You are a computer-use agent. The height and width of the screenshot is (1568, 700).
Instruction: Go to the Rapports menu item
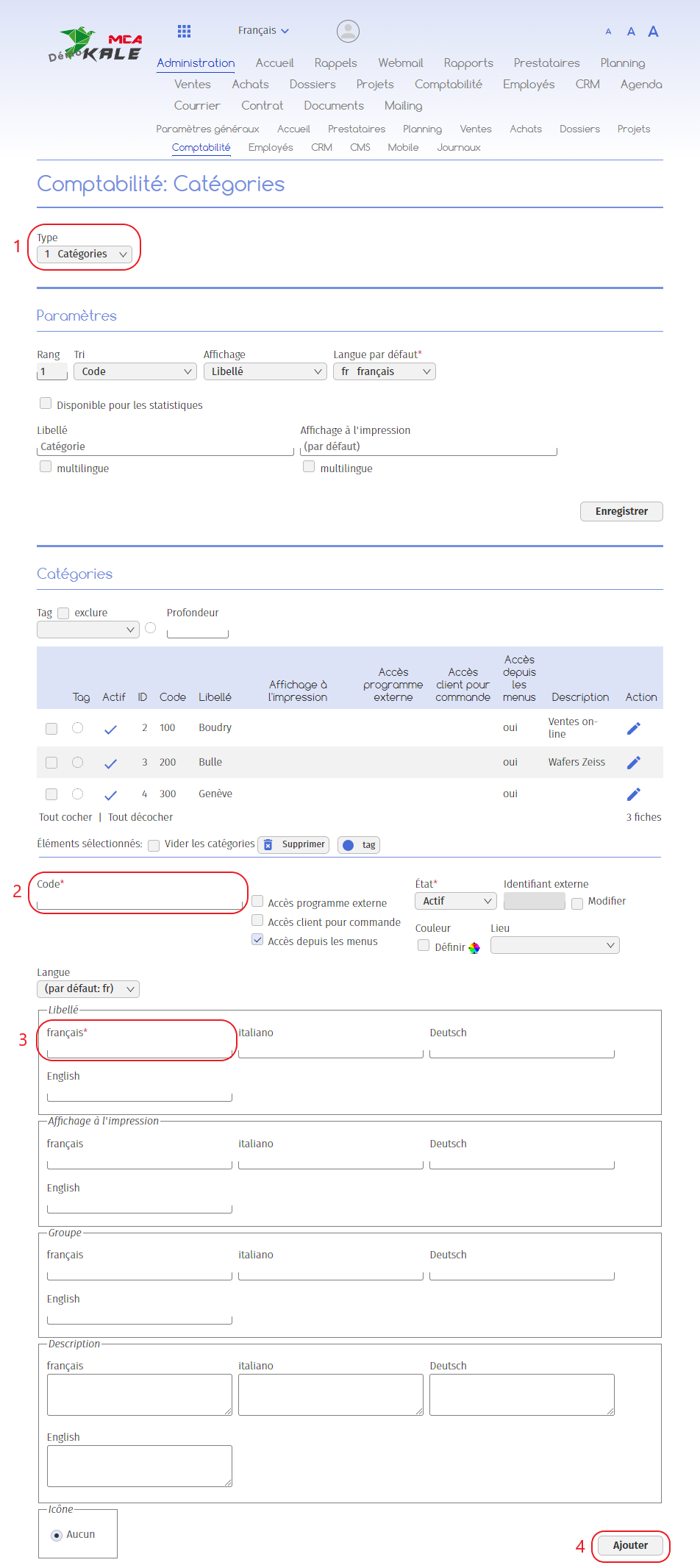point(468,63)
